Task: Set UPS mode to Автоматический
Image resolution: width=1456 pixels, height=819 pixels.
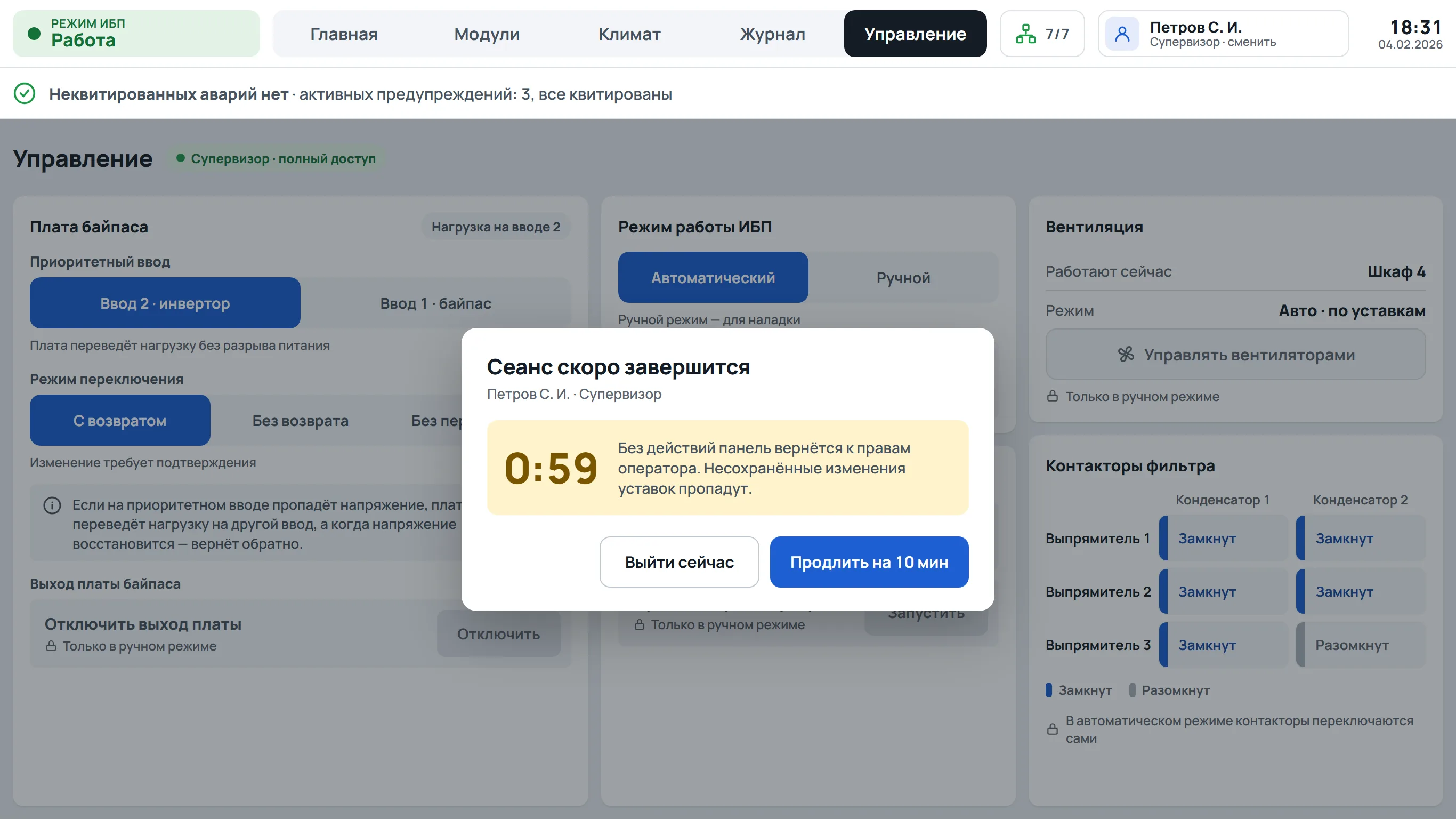Action: [713, 278]
